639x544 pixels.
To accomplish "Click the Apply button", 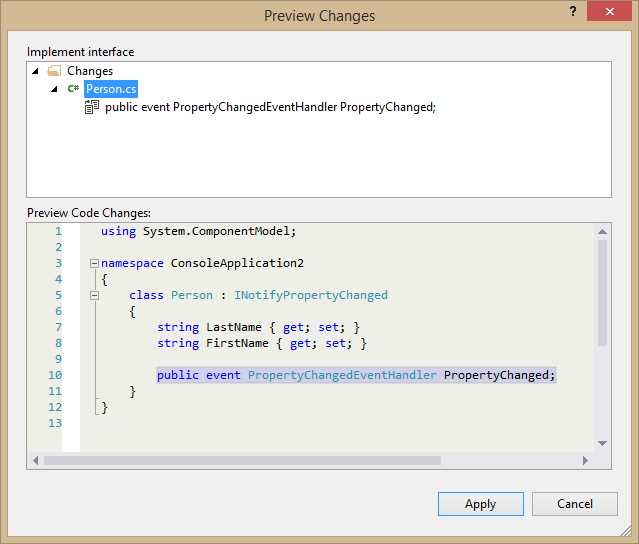I will point(480,504).
